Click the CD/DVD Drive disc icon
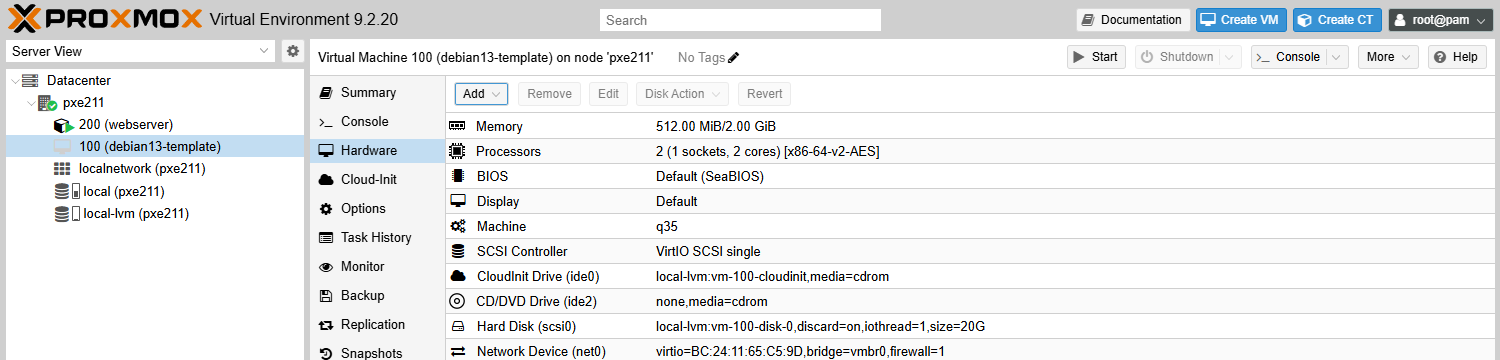 458,301
